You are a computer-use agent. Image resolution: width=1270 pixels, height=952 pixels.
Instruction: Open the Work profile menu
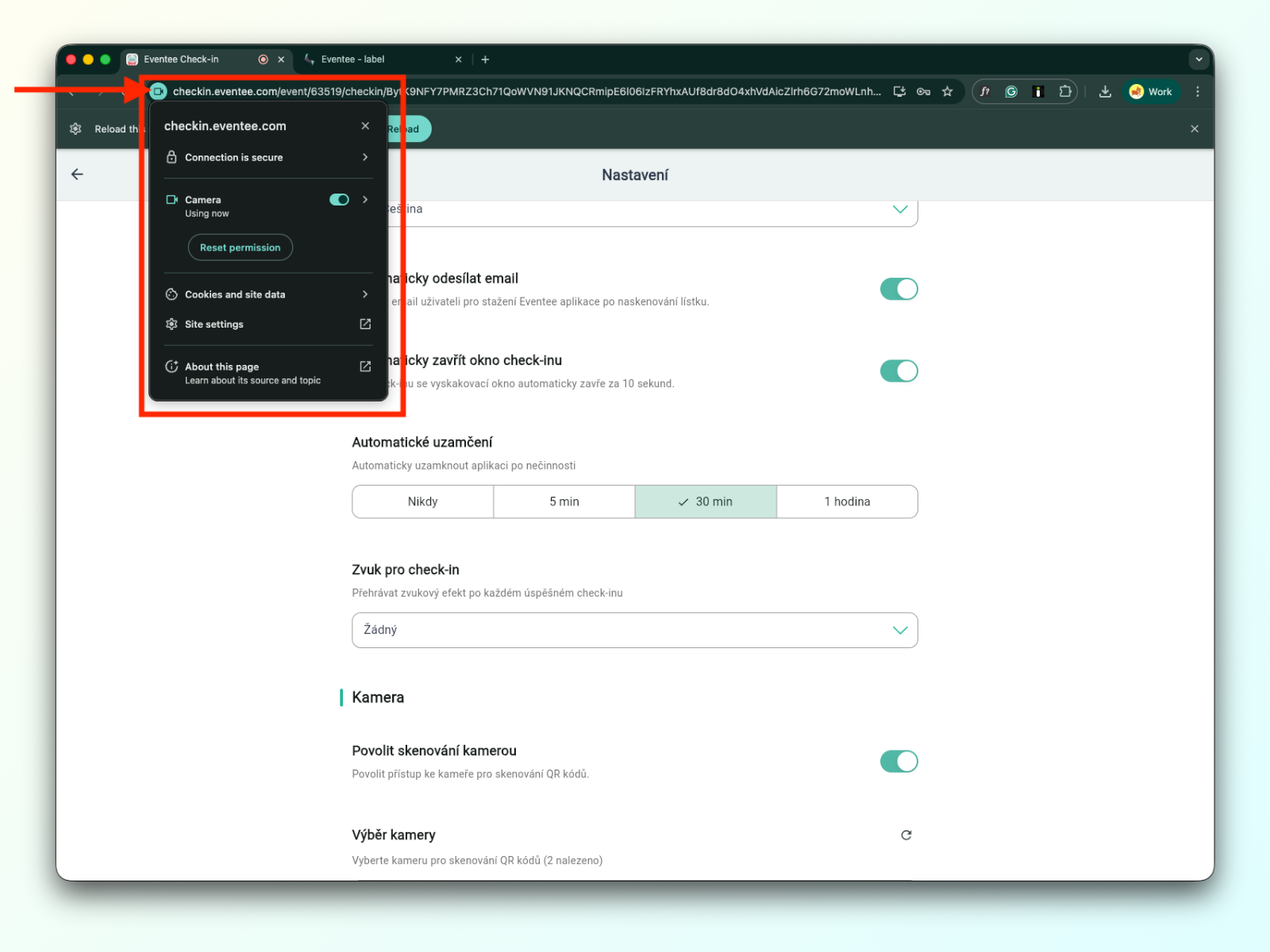tap(1151, 91)
